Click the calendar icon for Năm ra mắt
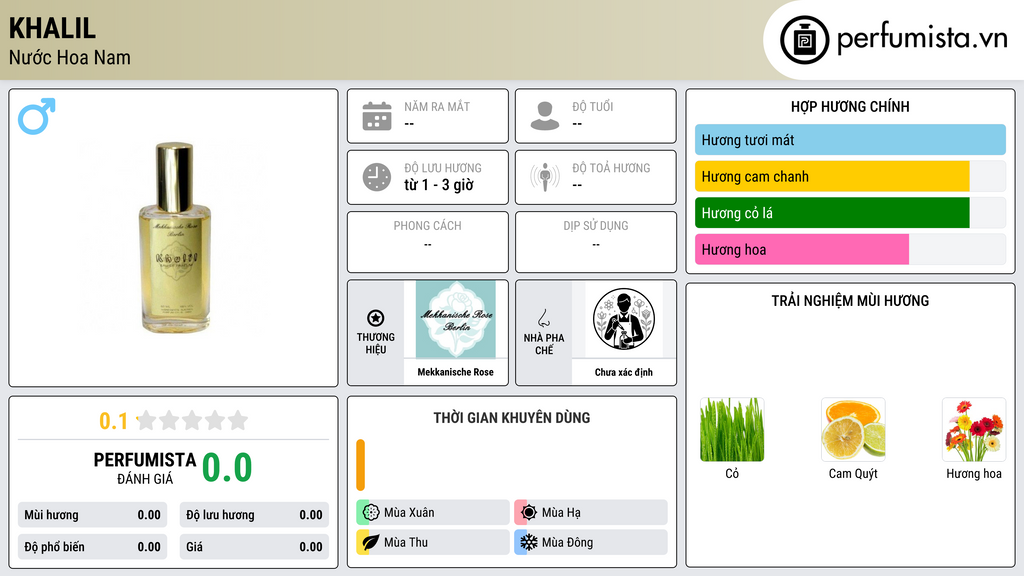This screenshot has height=576, width=1024. pyautogui.click(x=377, y=116)
